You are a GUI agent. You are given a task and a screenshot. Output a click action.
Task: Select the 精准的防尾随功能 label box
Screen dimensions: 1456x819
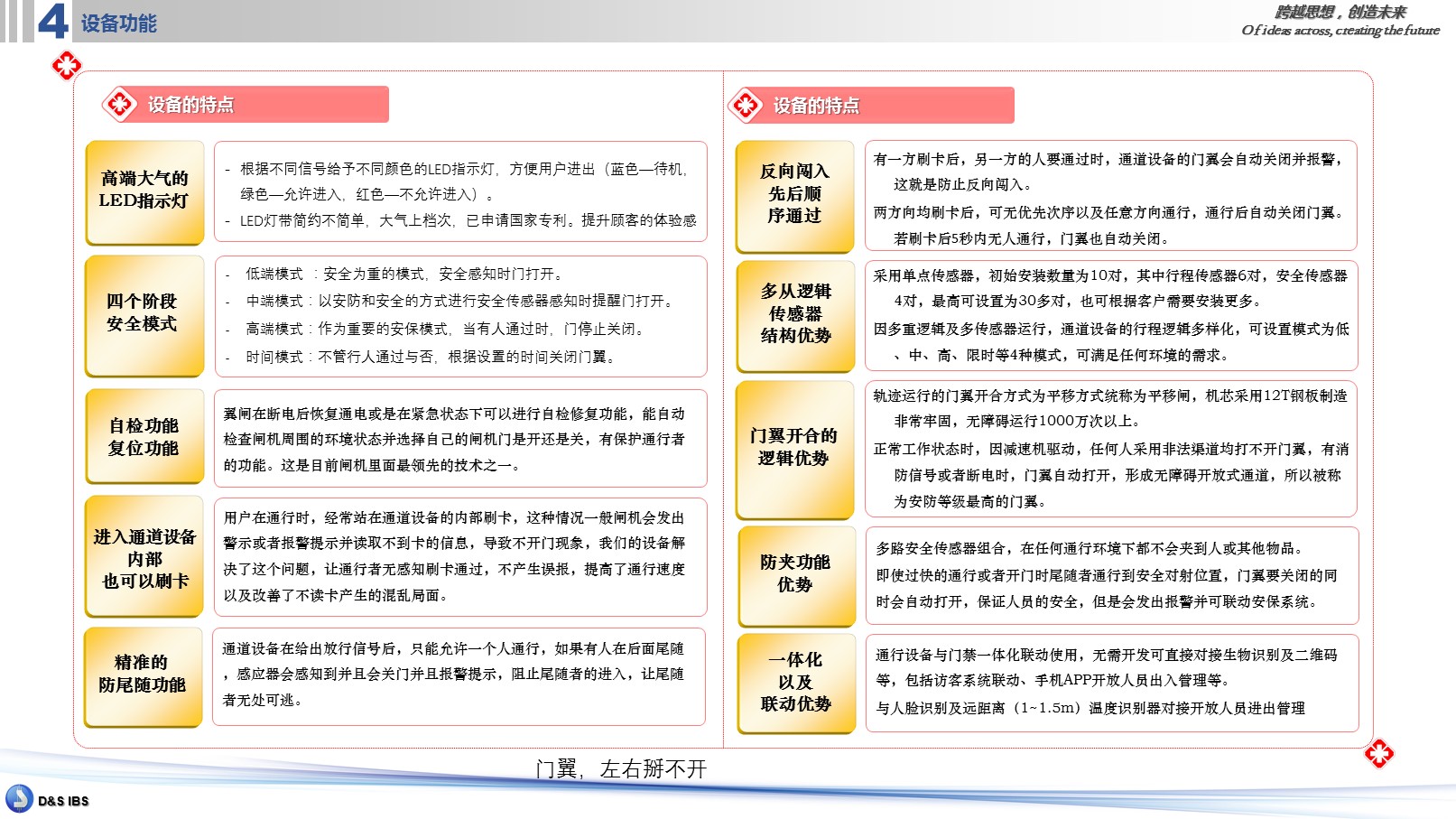click(x=143, y=677)
